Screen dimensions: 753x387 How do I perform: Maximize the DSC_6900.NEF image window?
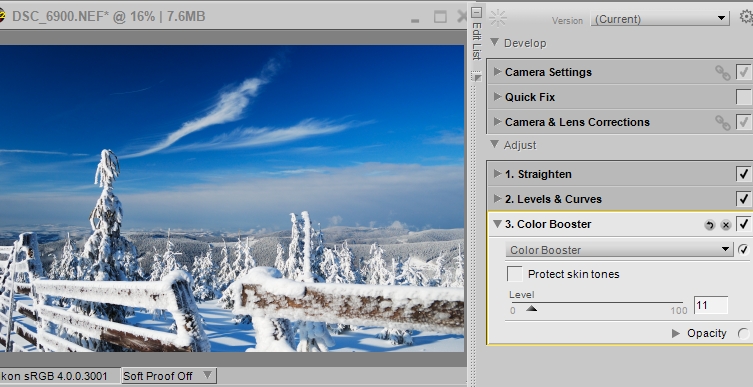tap(440, 17)
